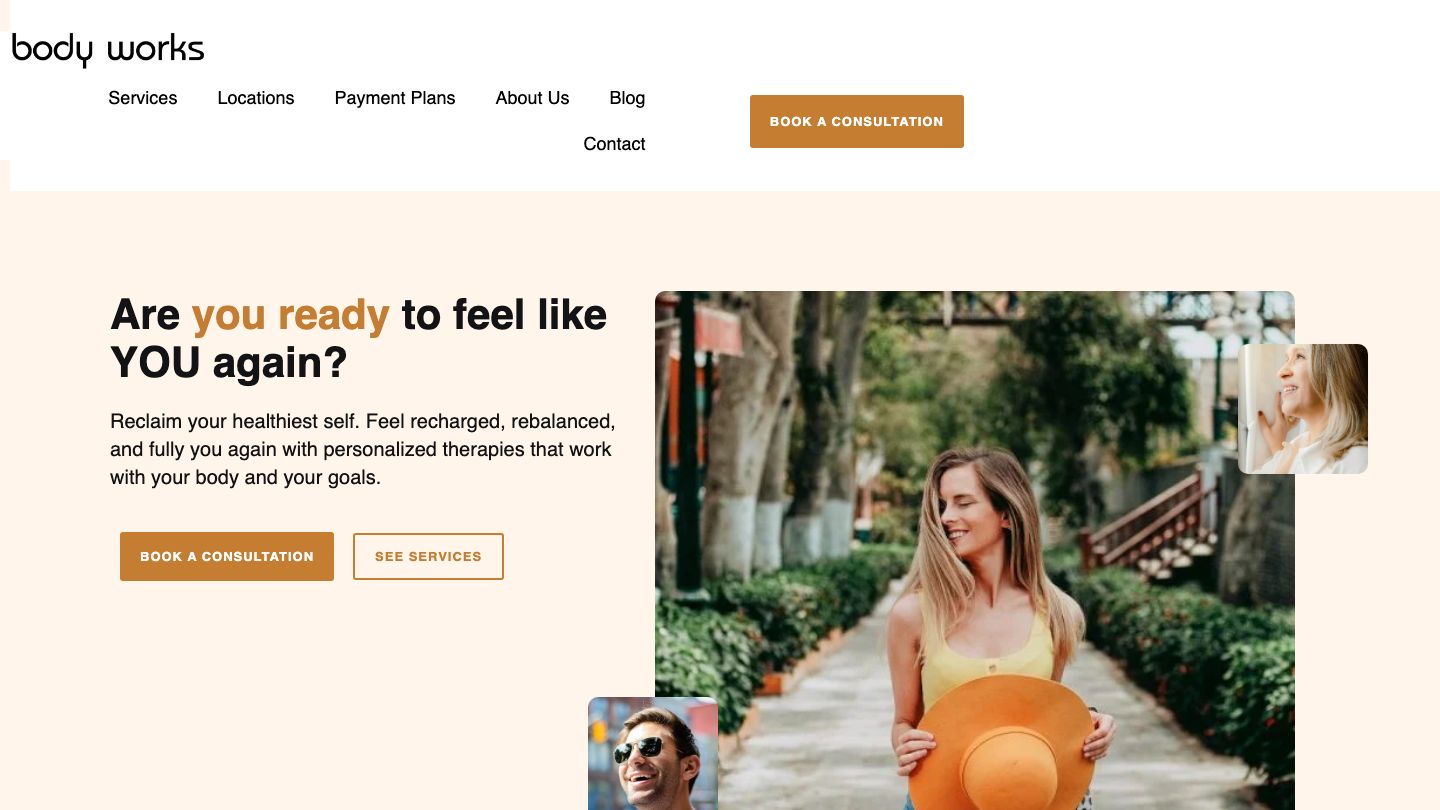Open the Contact page link

pyautogui.click(x=614, y=144)
